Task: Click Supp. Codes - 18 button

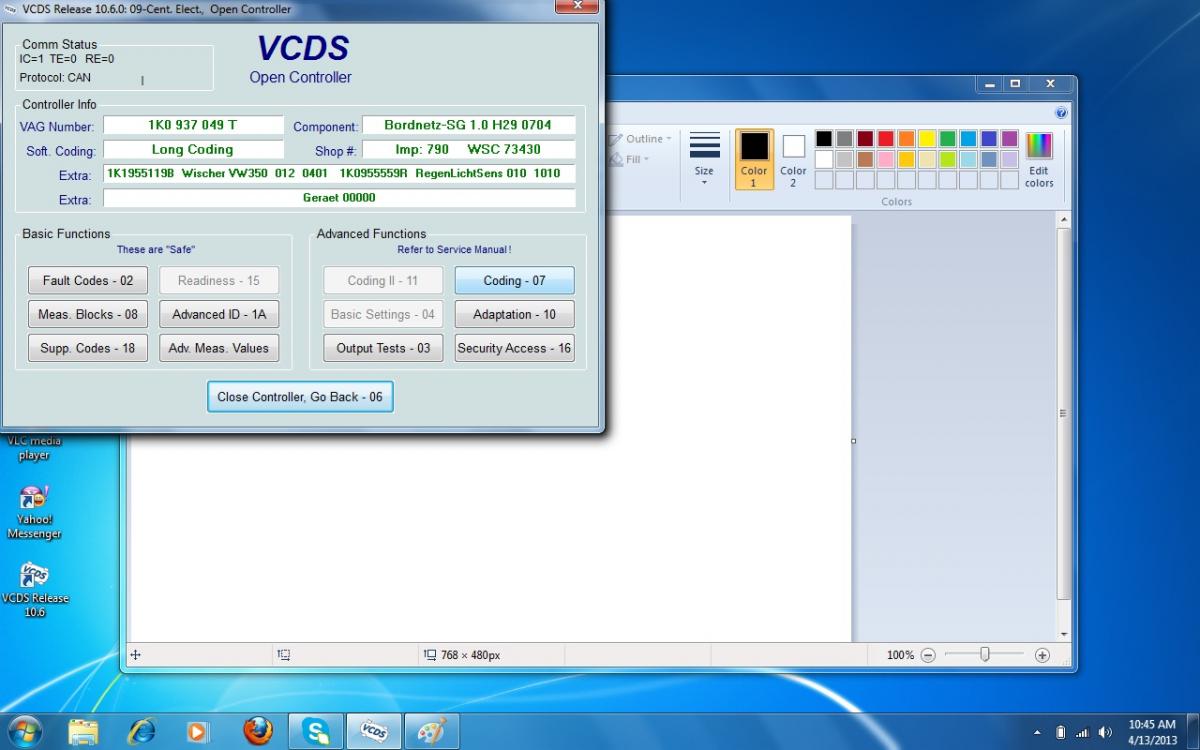Action: 88,348
